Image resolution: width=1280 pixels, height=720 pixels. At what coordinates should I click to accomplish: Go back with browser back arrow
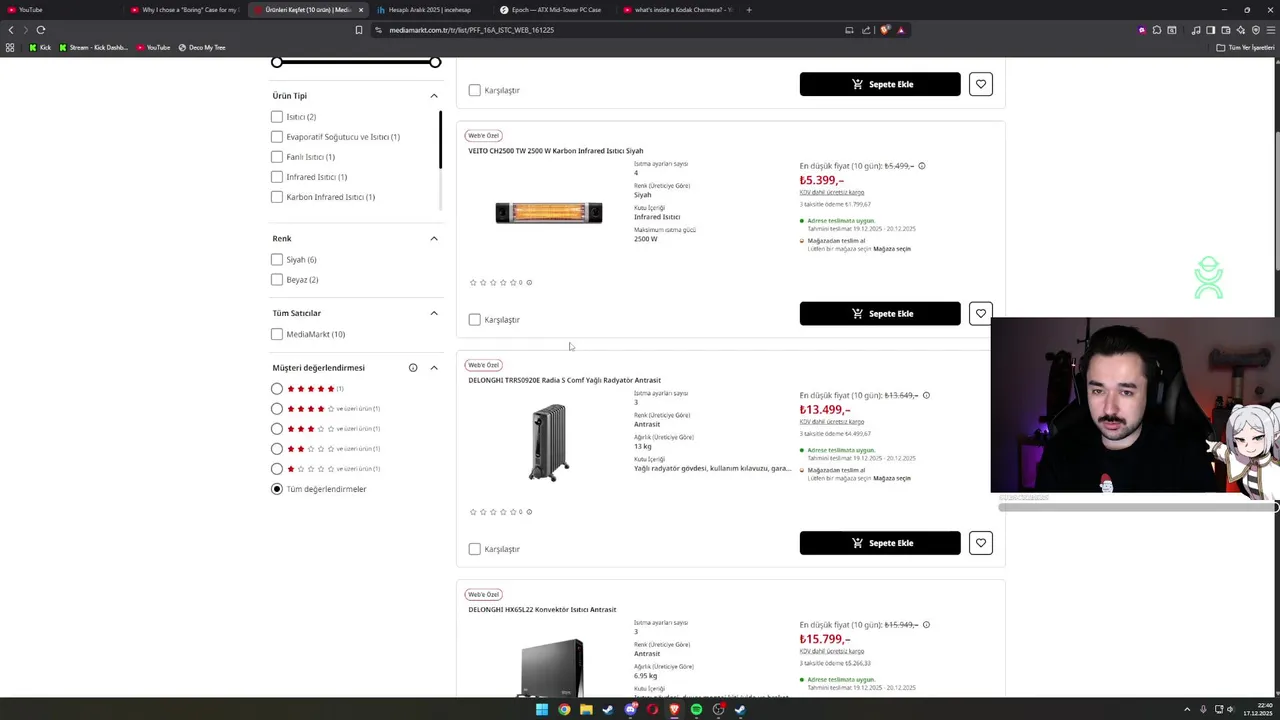11,30
